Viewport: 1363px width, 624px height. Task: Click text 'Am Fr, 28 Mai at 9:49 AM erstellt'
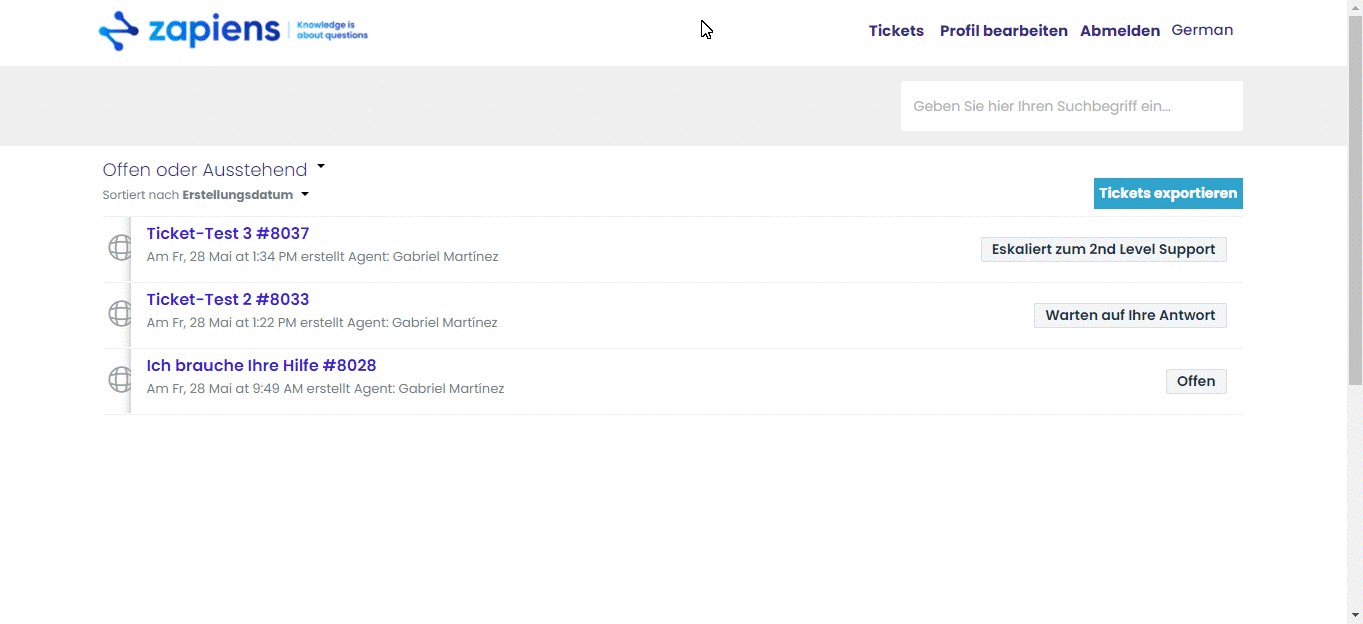click(248, 389)
